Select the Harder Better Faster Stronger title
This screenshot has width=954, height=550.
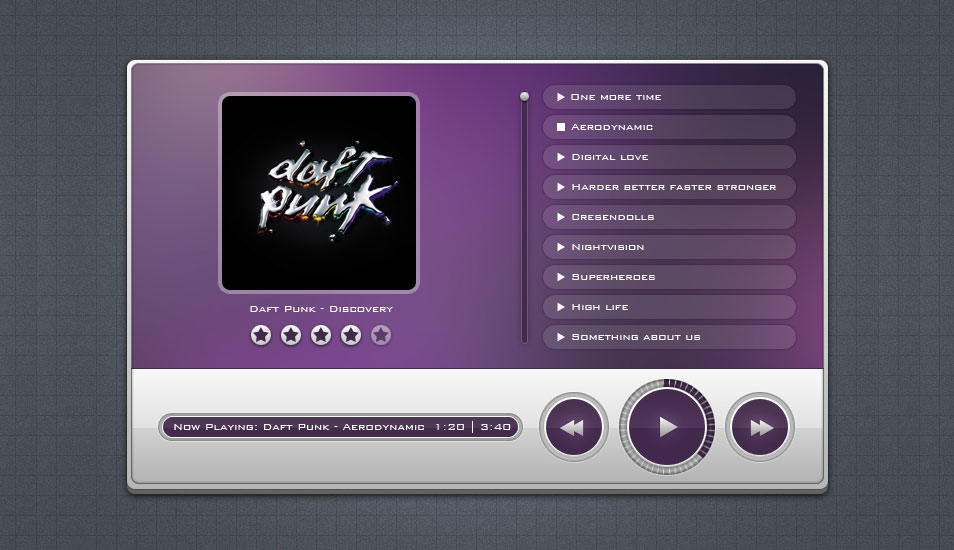tap(674, 187)
